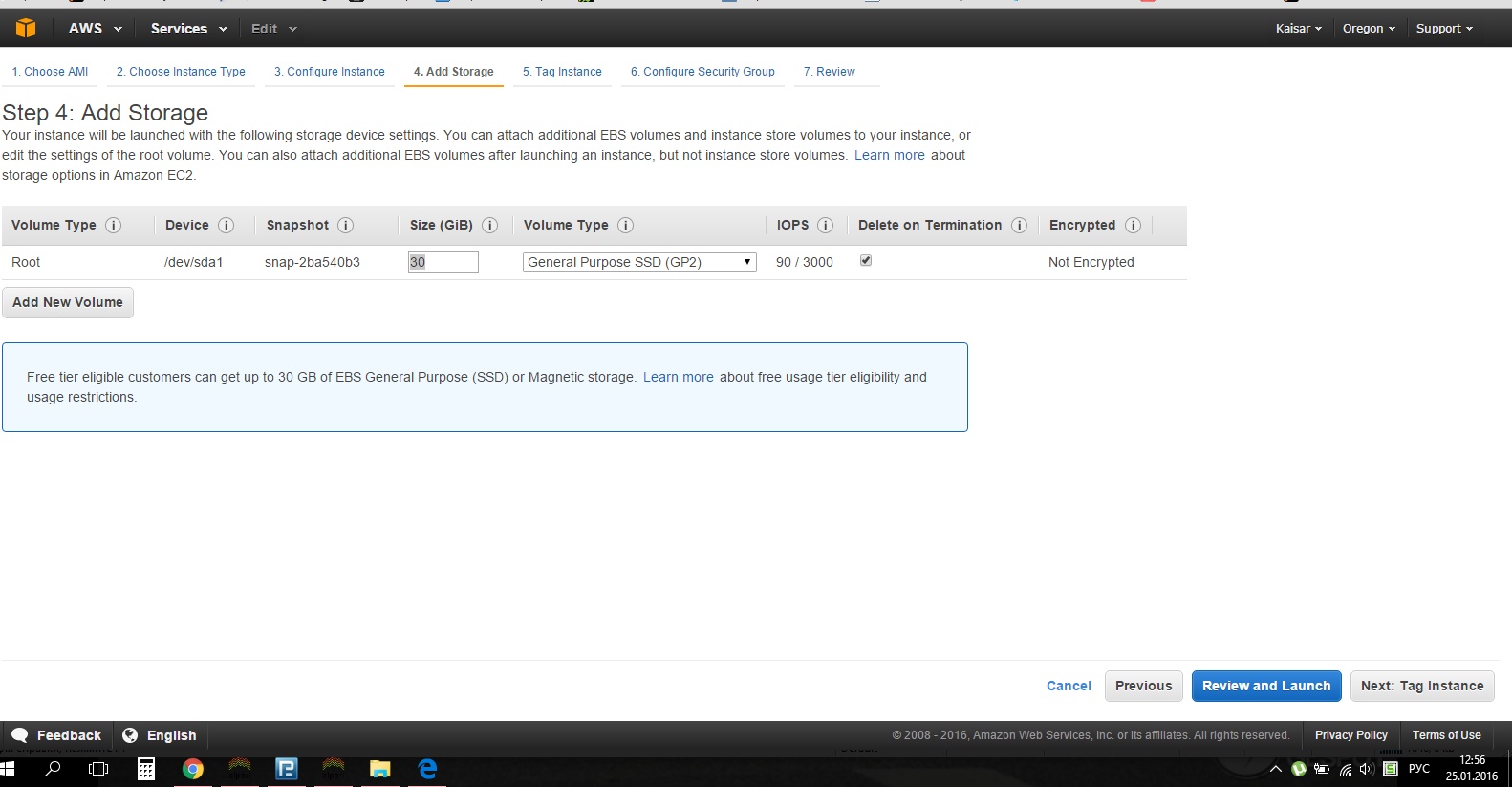
Task: Follow Learn more link about storage options
Action: coord(890,155)
